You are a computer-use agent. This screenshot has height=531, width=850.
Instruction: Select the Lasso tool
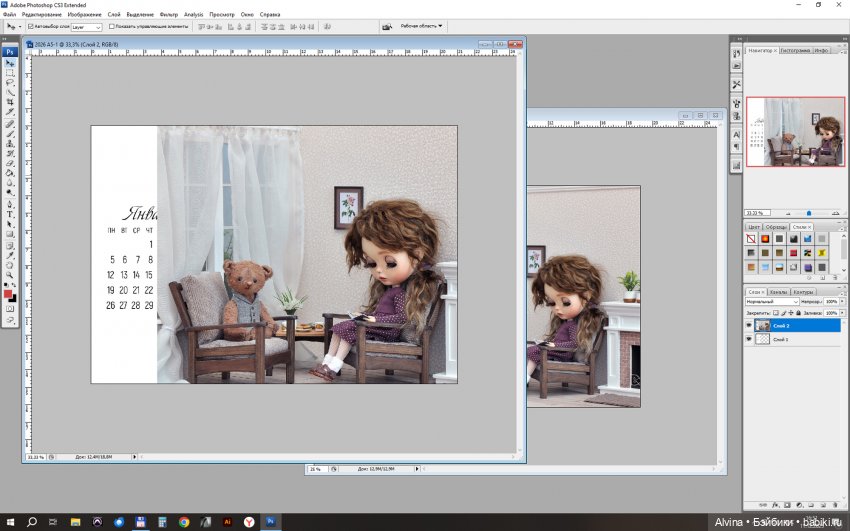10,83
